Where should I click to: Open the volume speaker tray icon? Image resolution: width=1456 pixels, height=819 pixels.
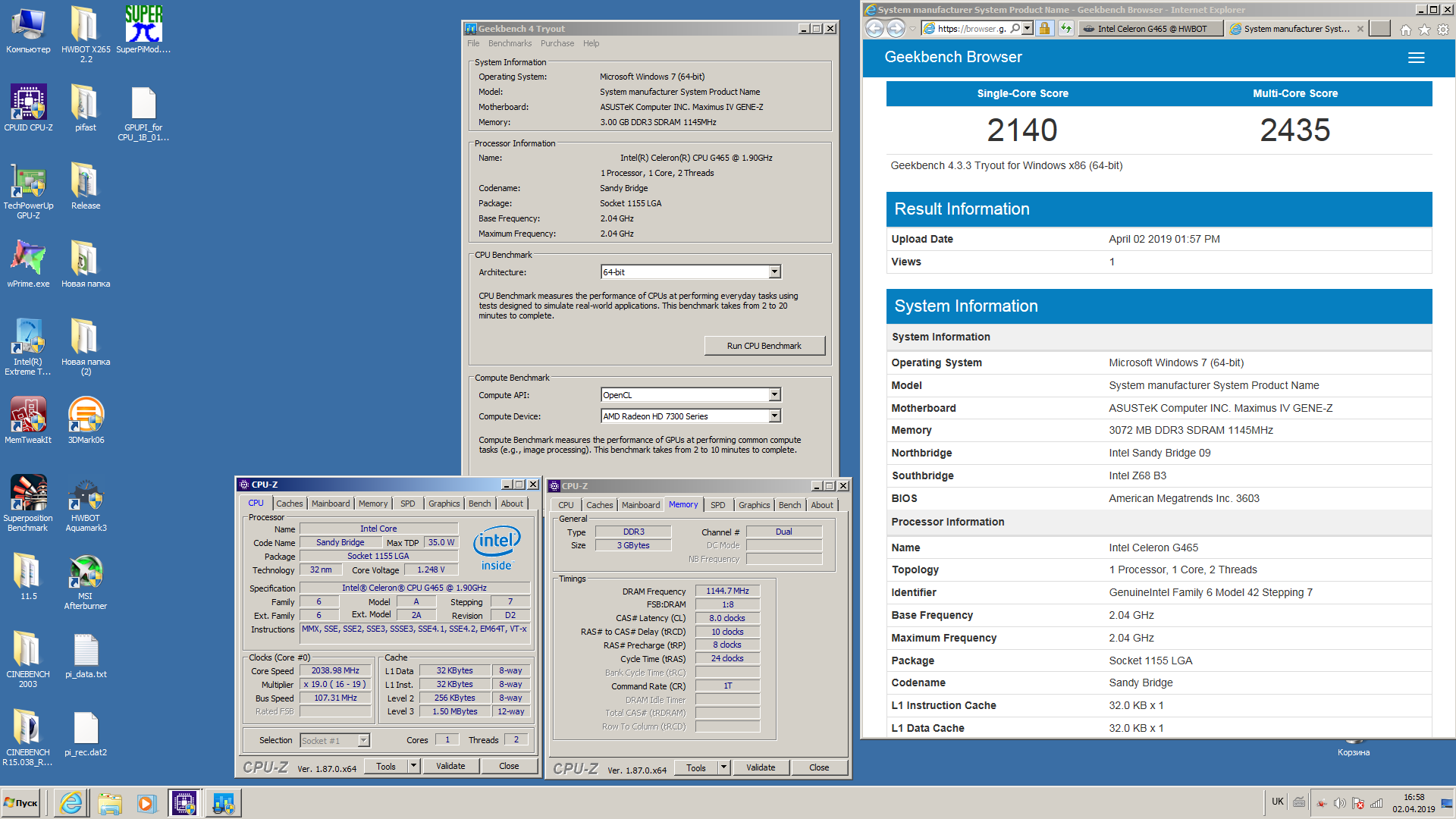pyautogui.click(x=1339, y=803)
